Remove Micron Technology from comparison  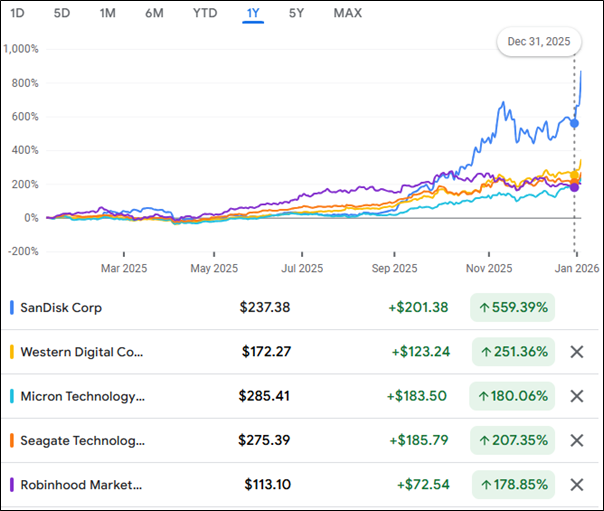(x=576, y=396)
